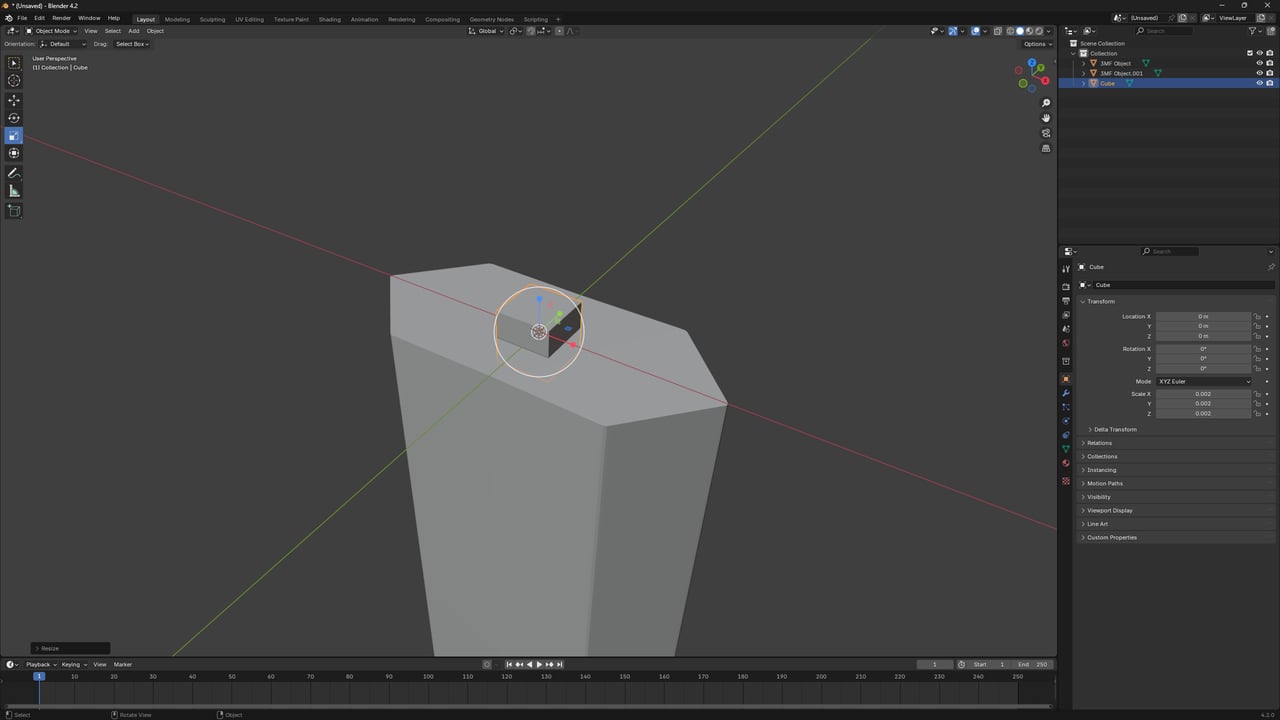This screenshot has width=1280, height=720.
Task: Expand the Resize operator panel
Action: click(70, 648)
